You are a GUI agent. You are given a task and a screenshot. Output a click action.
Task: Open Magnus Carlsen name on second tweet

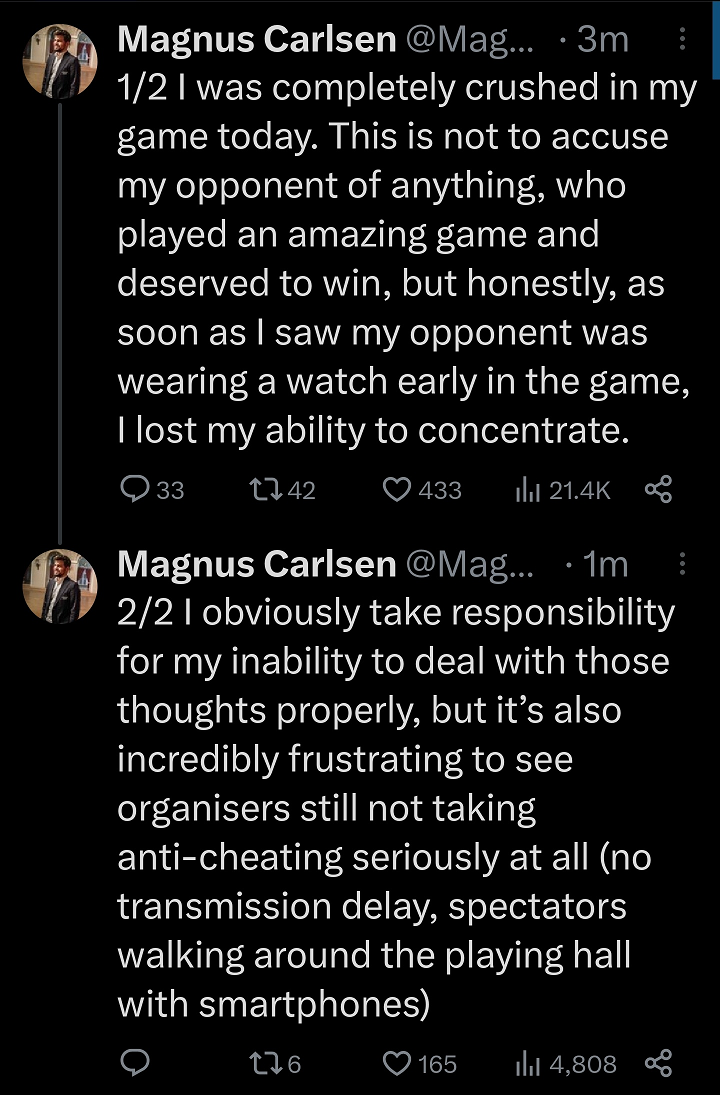coord(256,565)
